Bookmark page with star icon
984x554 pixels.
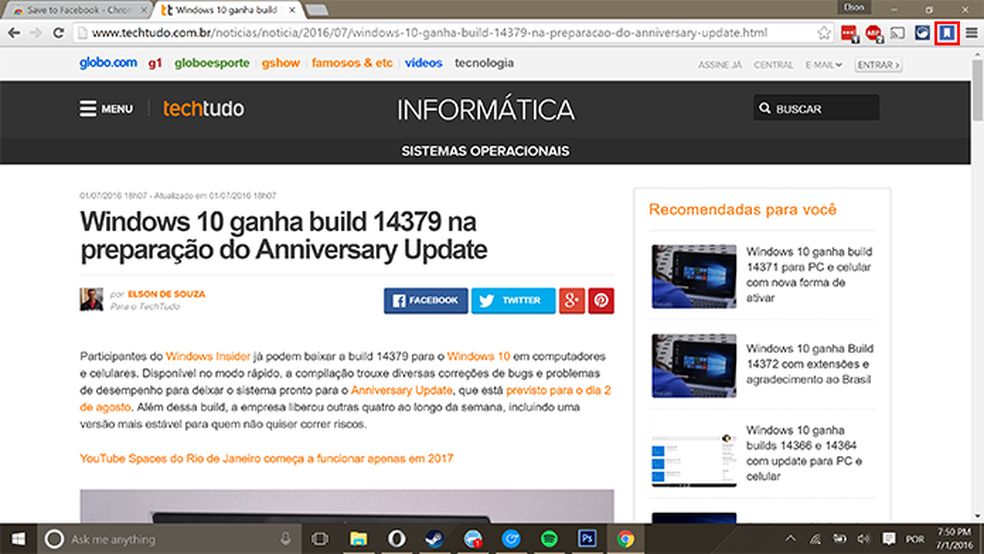(824, 33)
